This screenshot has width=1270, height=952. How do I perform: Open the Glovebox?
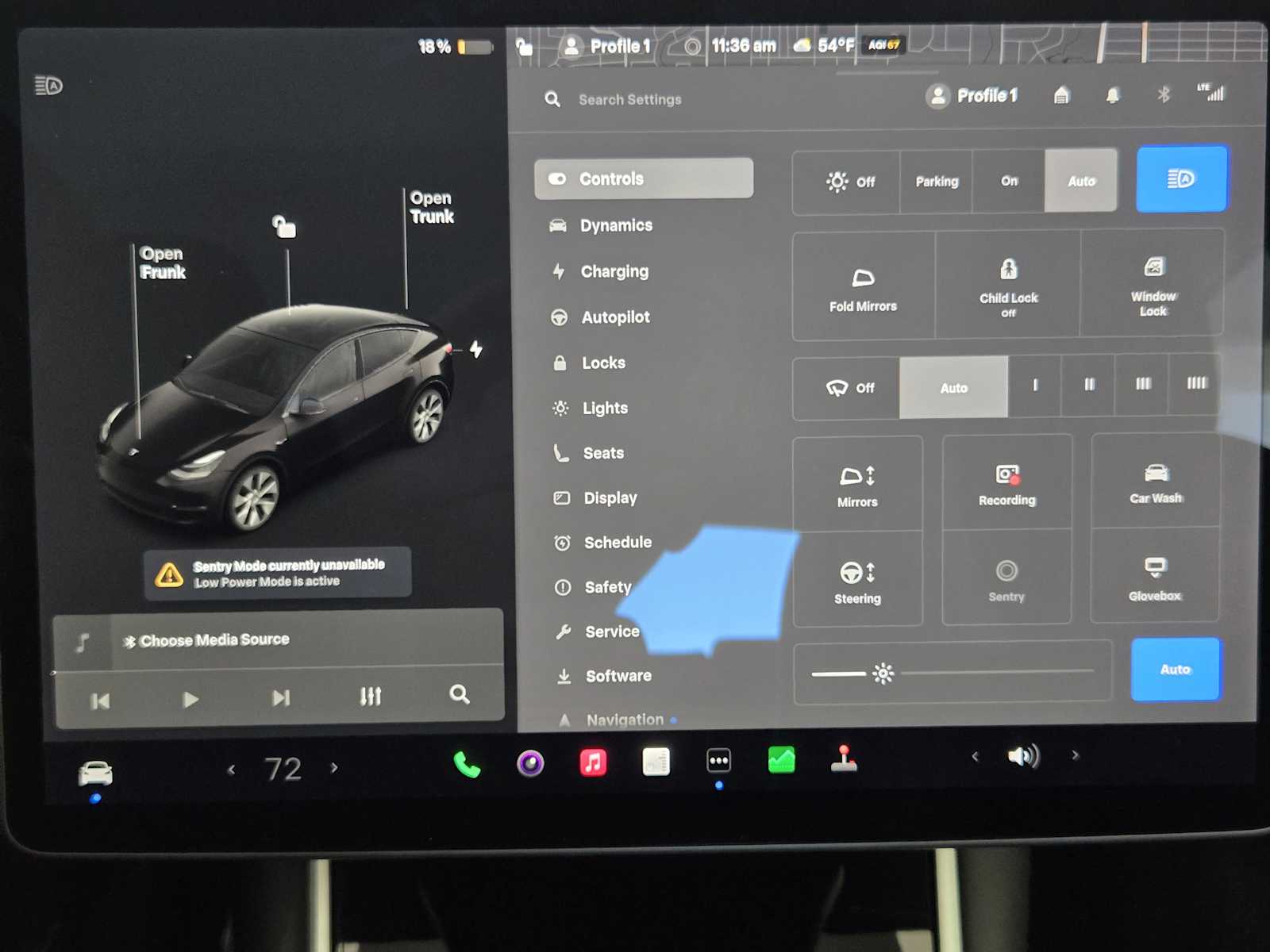1155,577
